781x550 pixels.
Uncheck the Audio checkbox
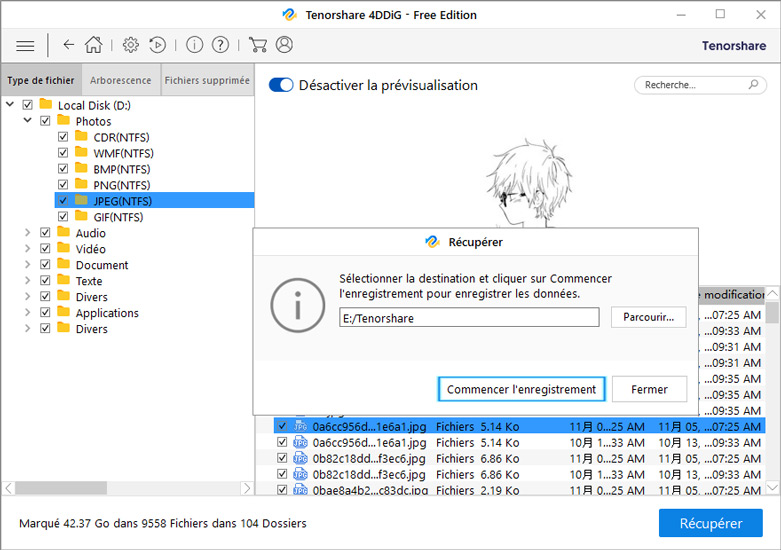coord(45,233)
